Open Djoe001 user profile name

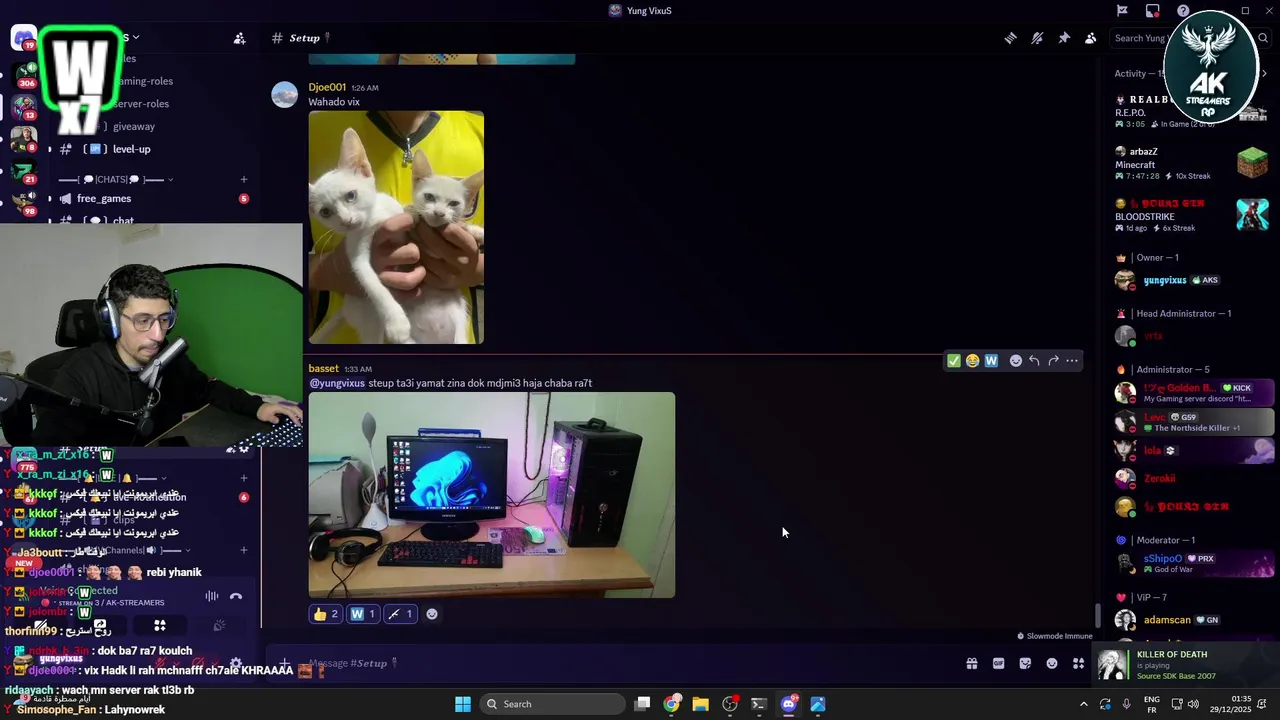[x=327, y=87]
